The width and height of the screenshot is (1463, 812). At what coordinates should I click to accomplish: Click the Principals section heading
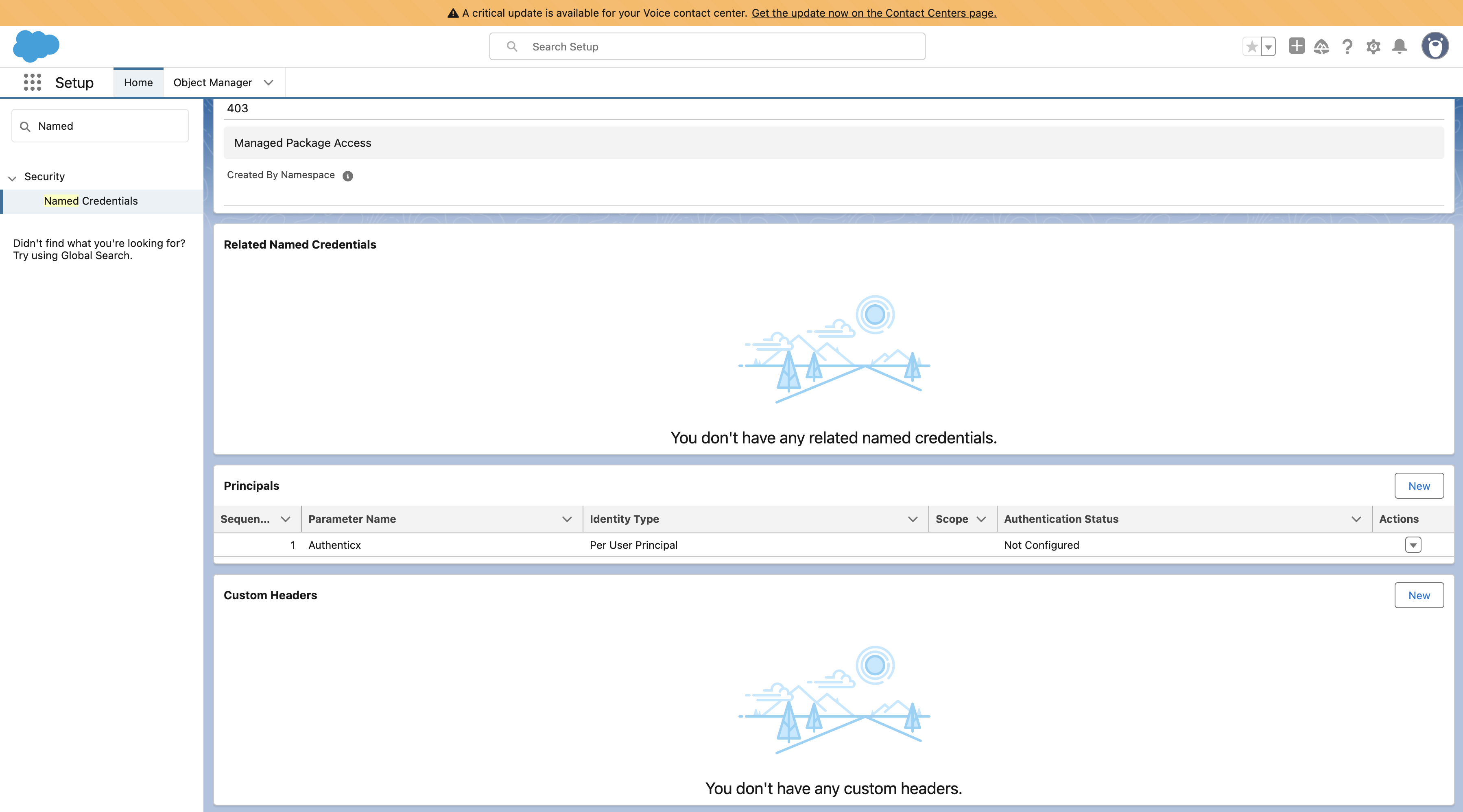pos(251,486)
